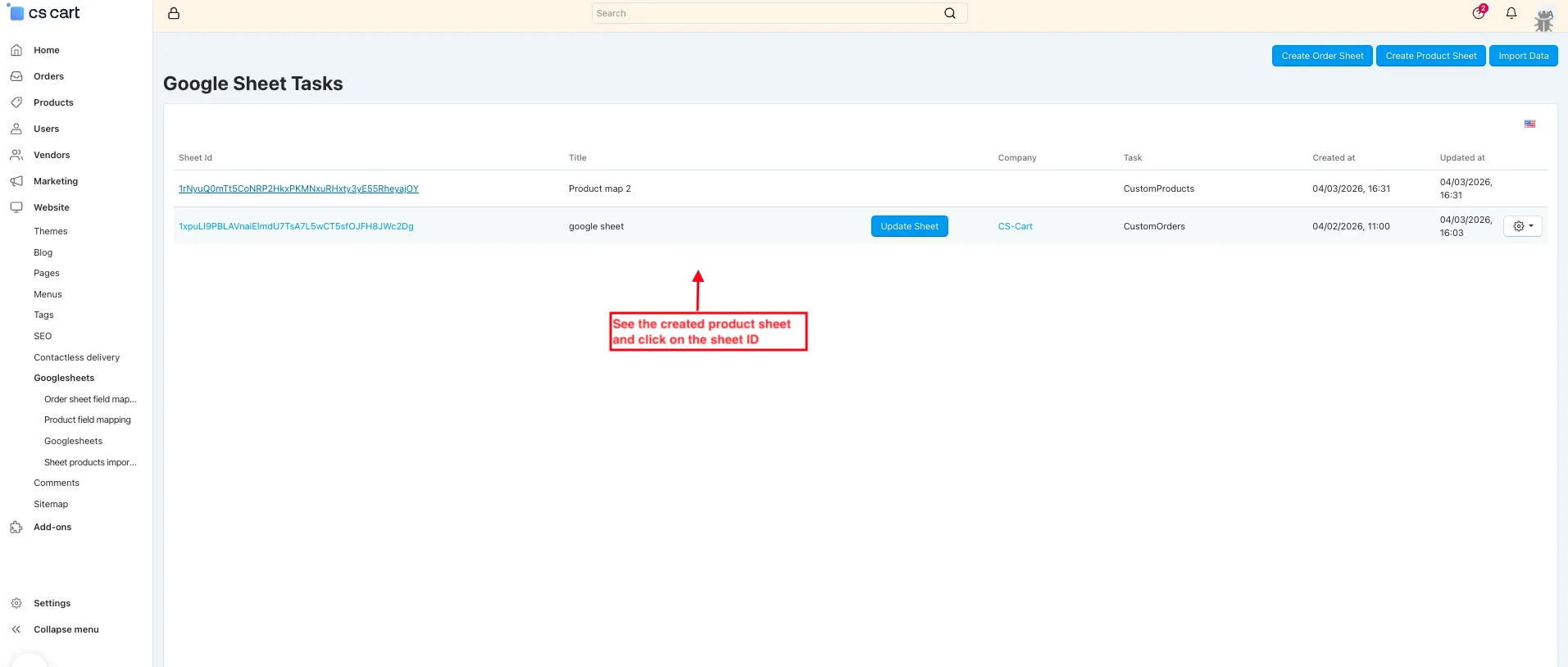Click the search magnifier icon
This screenshot has width=1568, height=667.
pyautogui.click(x=949, y=13)
